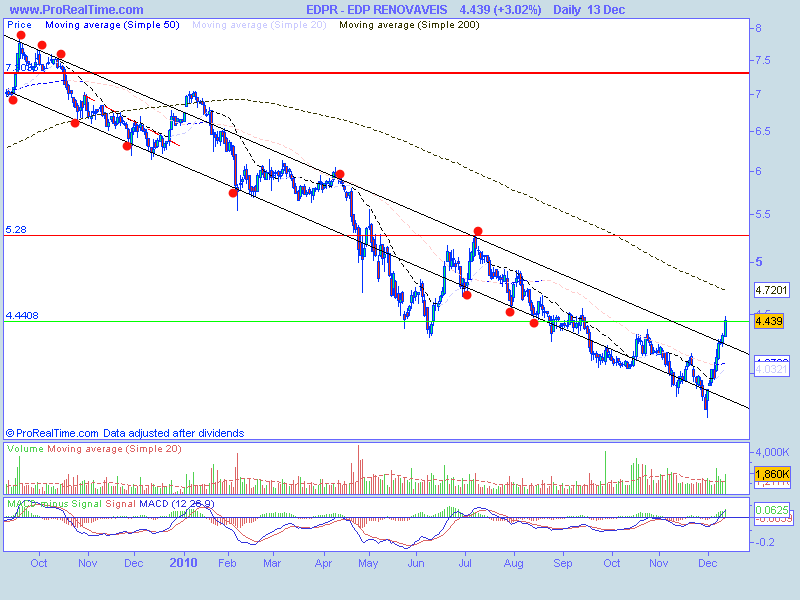Select the yellow 4.439 current price box

[x=769, y=321]
